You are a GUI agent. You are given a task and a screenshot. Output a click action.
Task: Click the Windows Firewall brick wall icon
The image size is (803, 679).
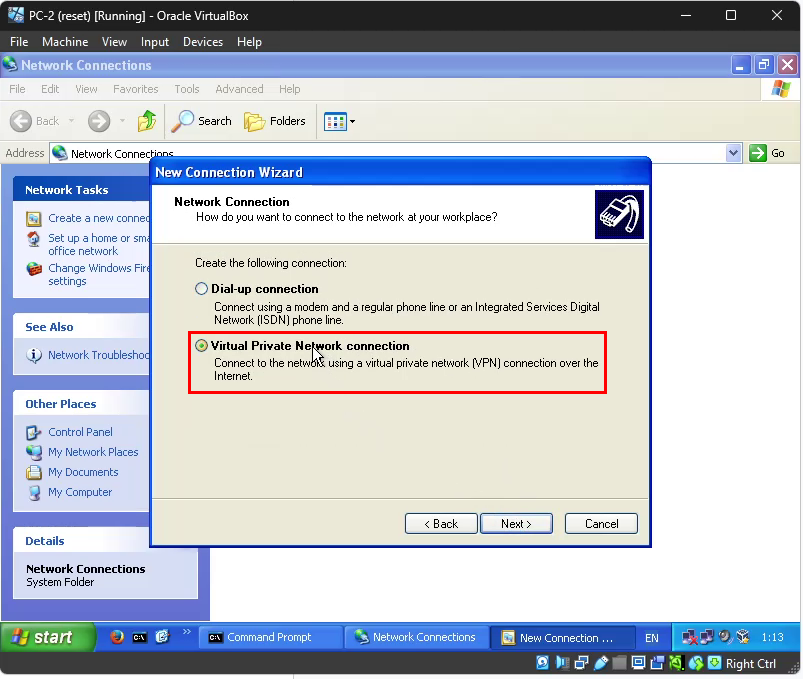pos(34,268)
